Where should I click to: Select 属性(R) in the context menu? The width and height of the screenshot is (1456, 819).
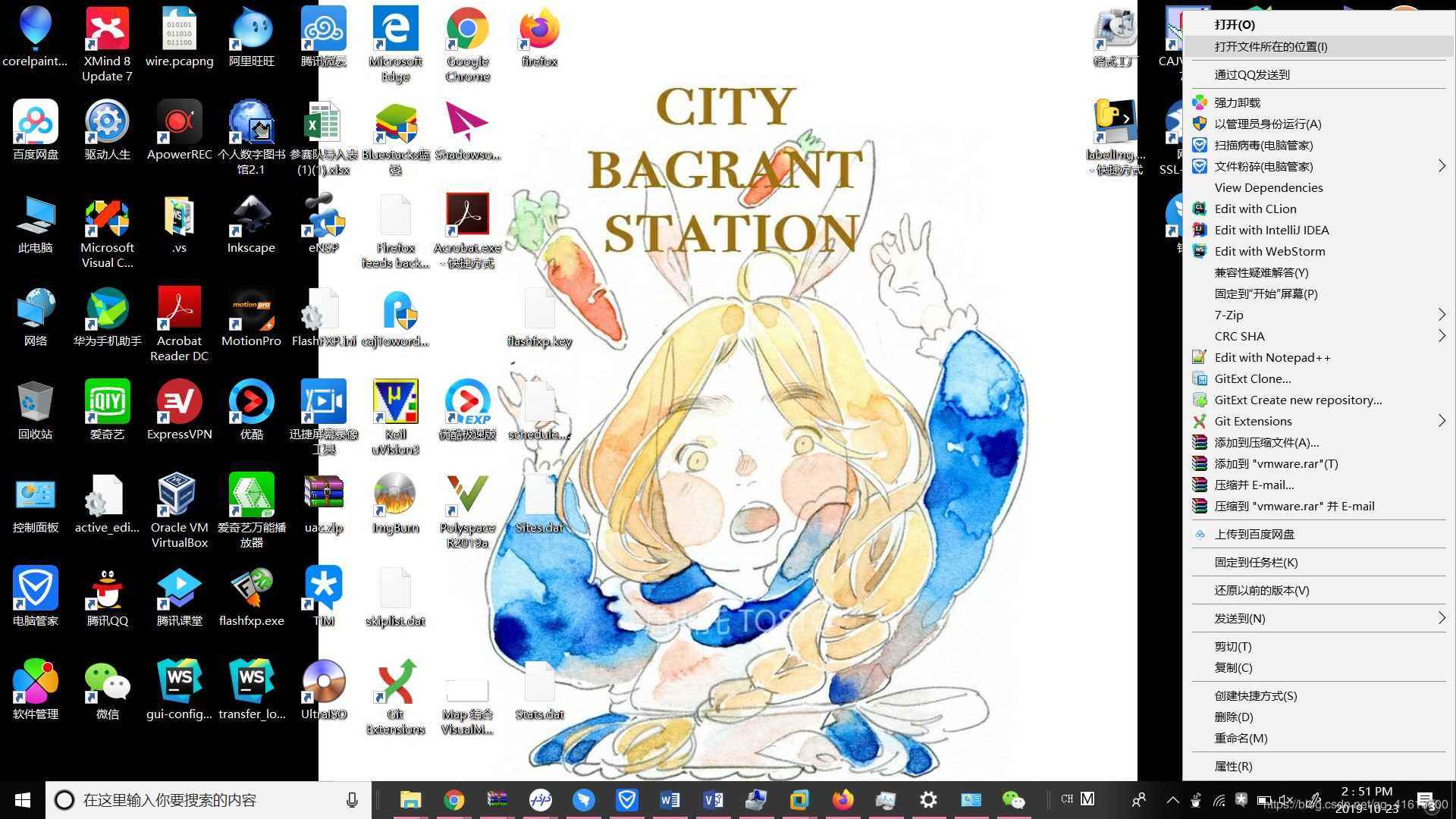tap(1233, 766)
